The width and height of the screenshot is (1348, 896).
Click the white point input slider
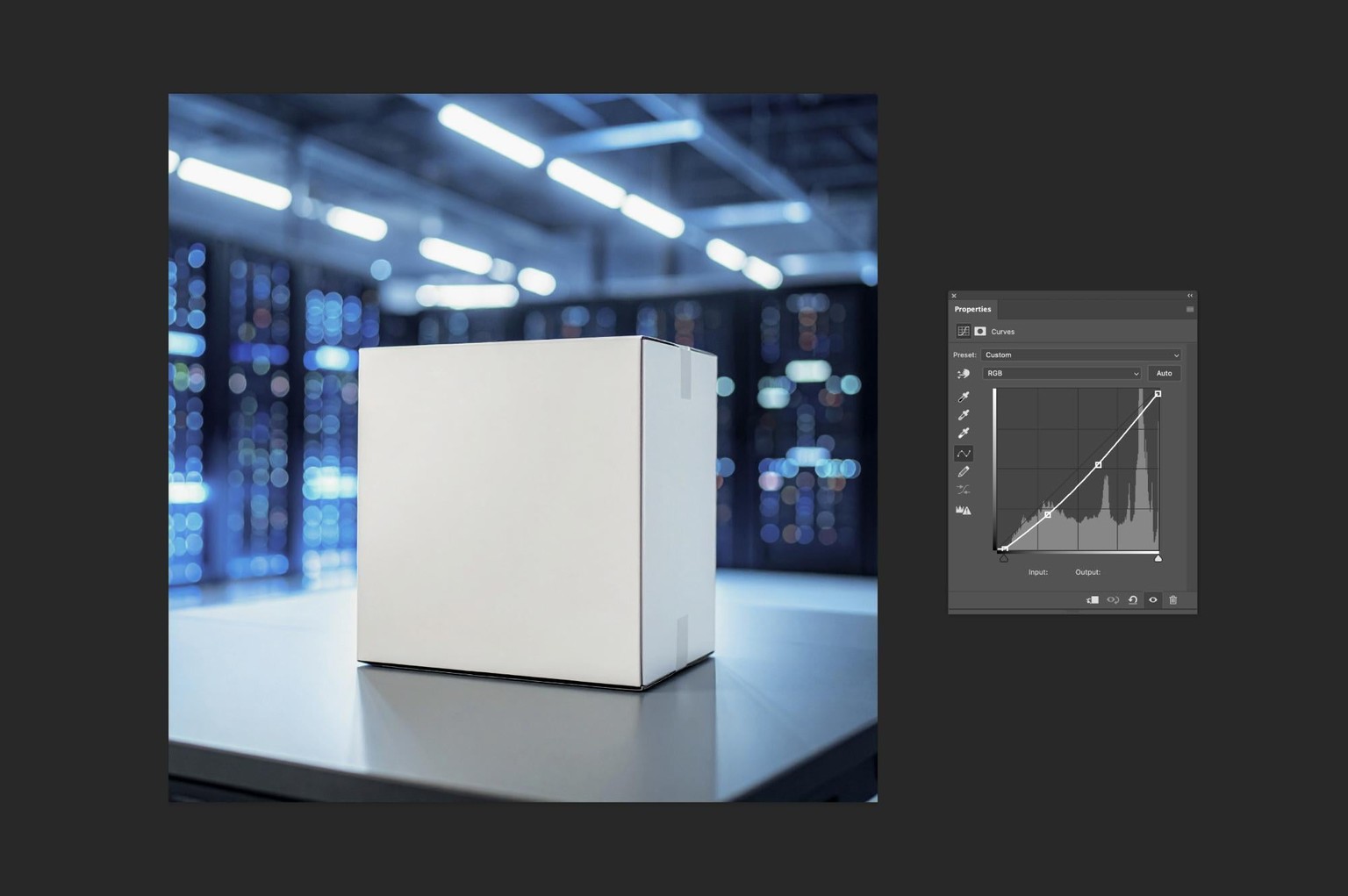1158,558
